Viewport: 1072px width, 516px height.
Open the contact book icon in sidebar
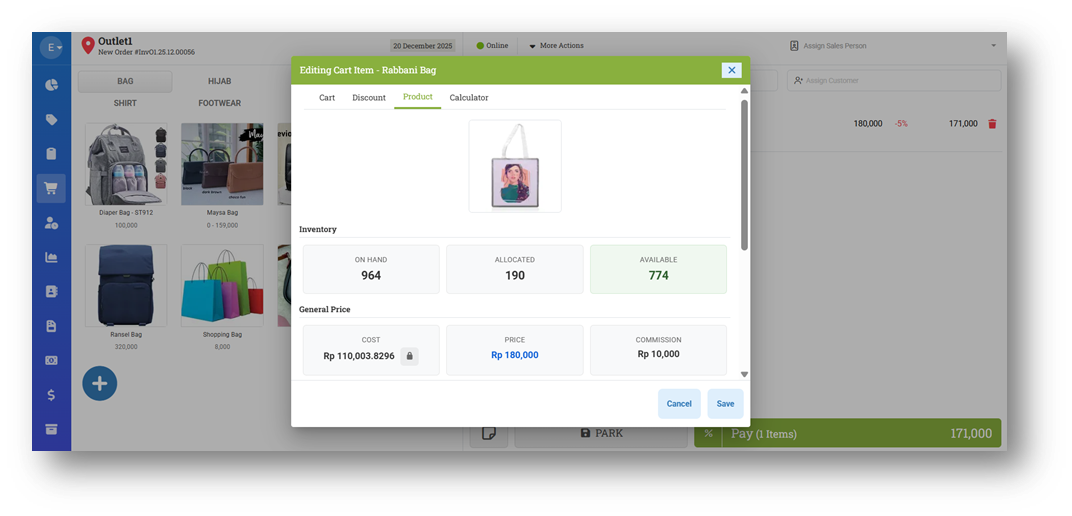pos(51,291)
